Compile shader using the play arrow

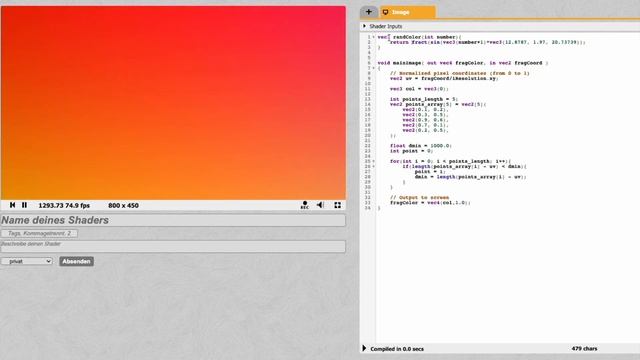tap(364, 348)
